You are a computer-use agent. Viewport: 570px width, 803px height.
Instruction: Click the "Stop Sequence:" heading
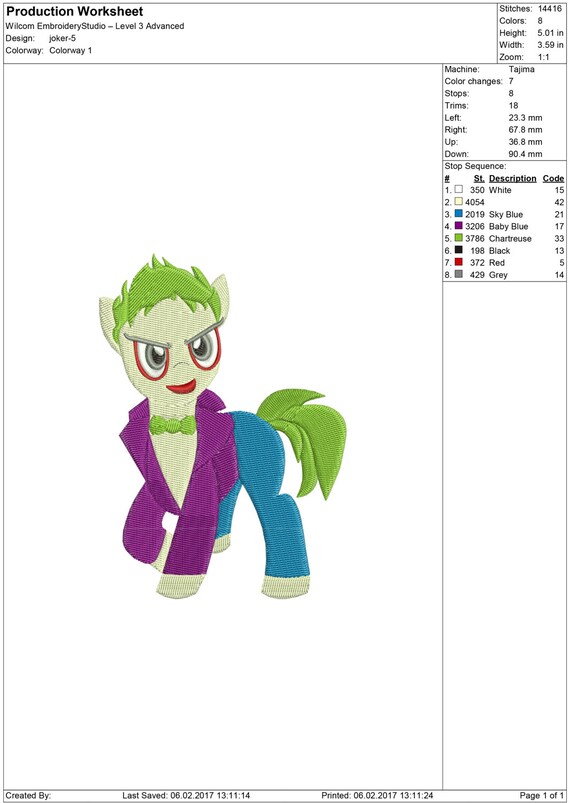pos(475,166)
